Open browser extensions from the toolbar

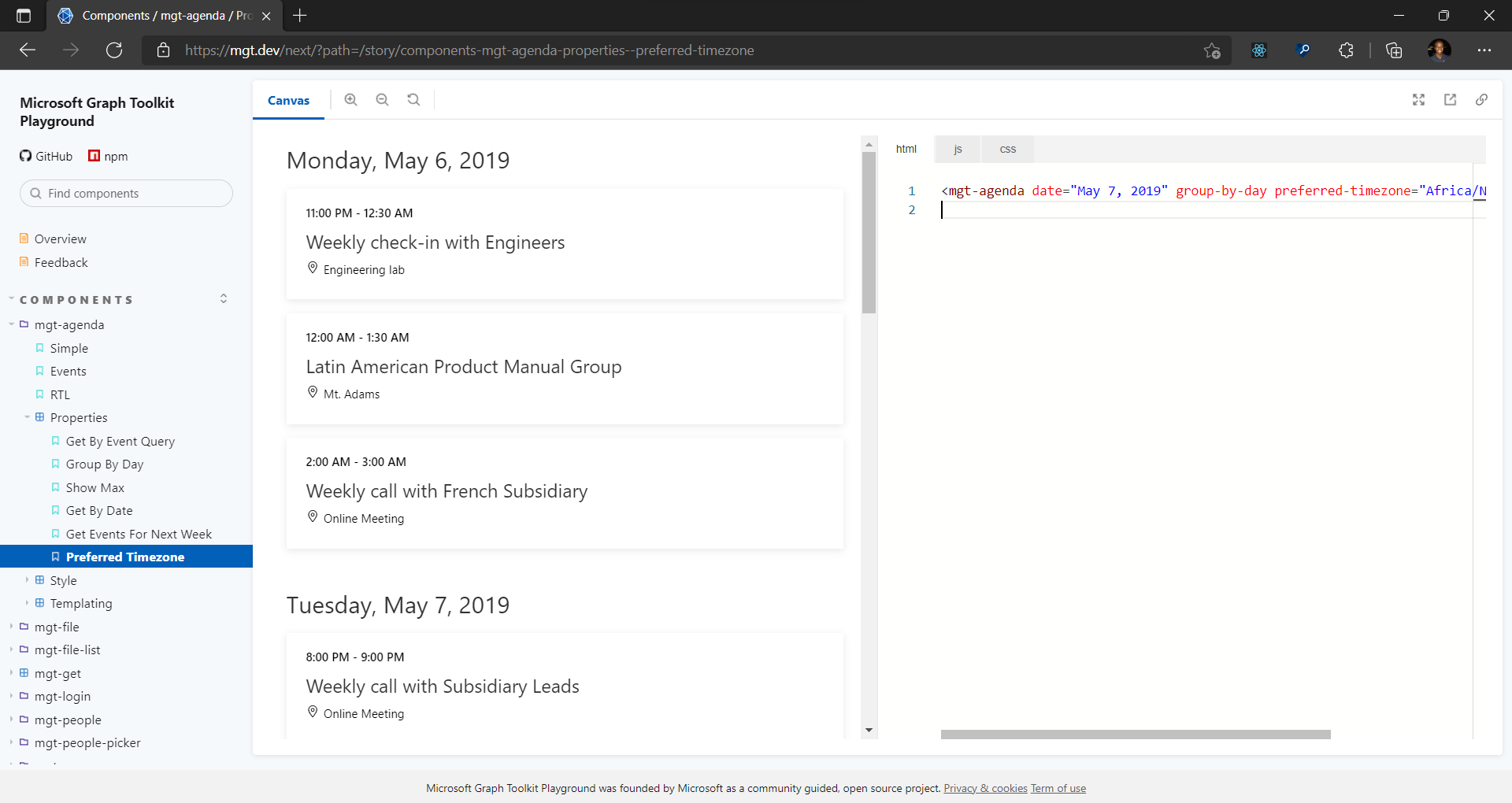pos(1347,50)
